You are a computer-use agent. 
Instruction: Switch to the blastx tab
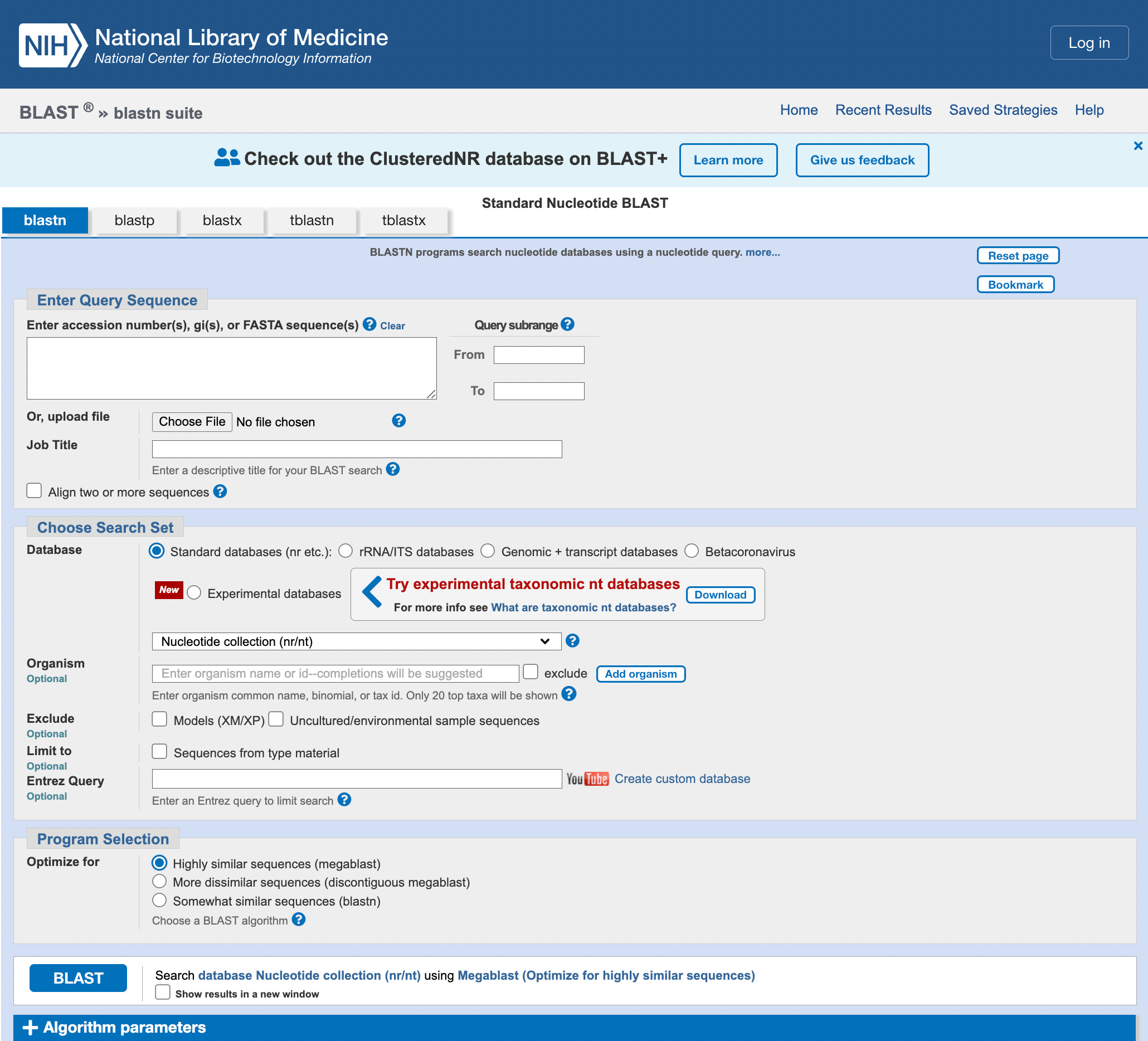[x=222, y=220]
